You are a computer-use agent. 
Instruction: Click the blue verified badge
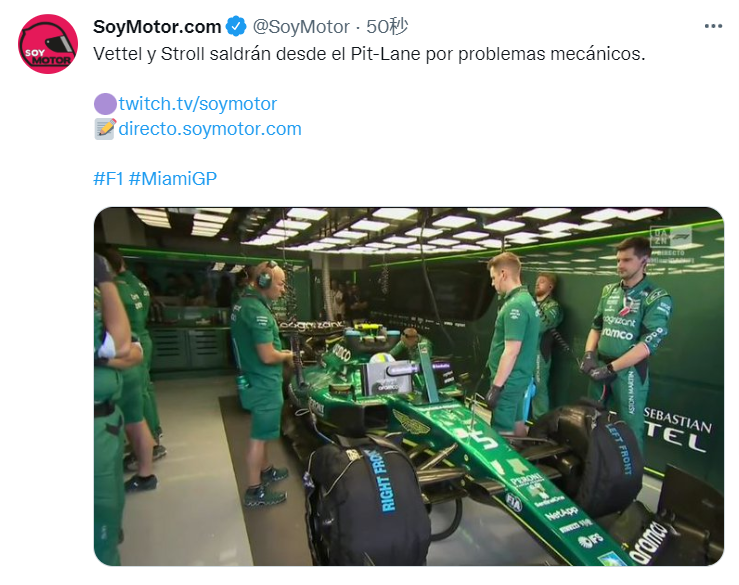(236, 26)
